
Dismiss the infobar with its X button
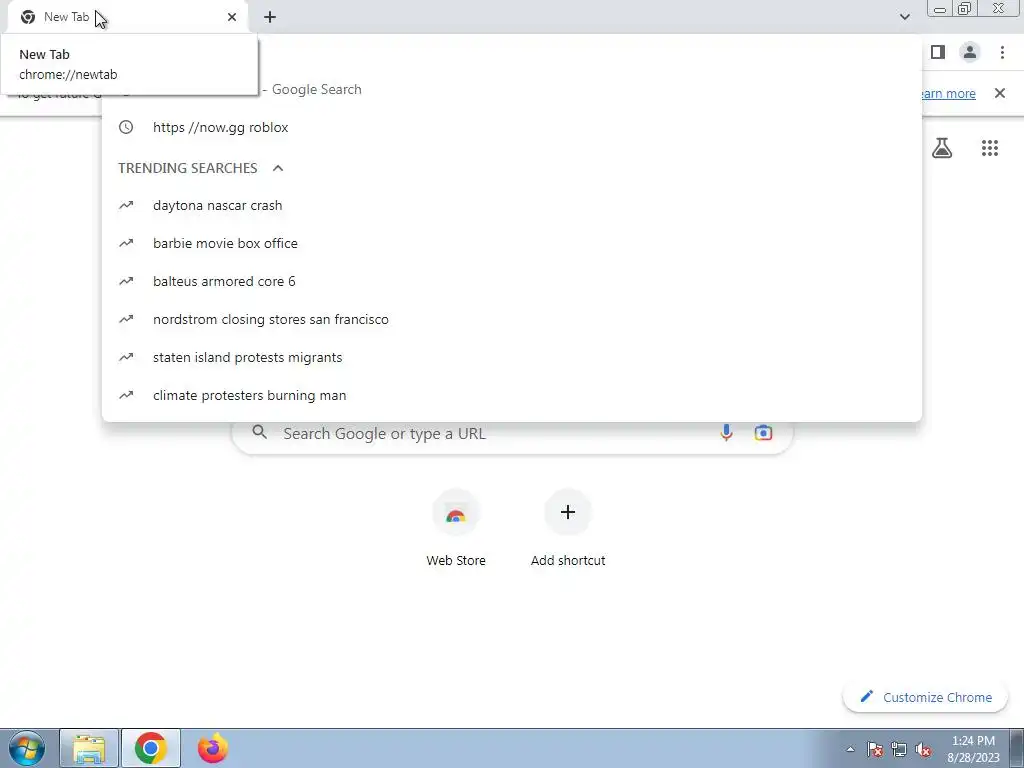[1000, 93]
